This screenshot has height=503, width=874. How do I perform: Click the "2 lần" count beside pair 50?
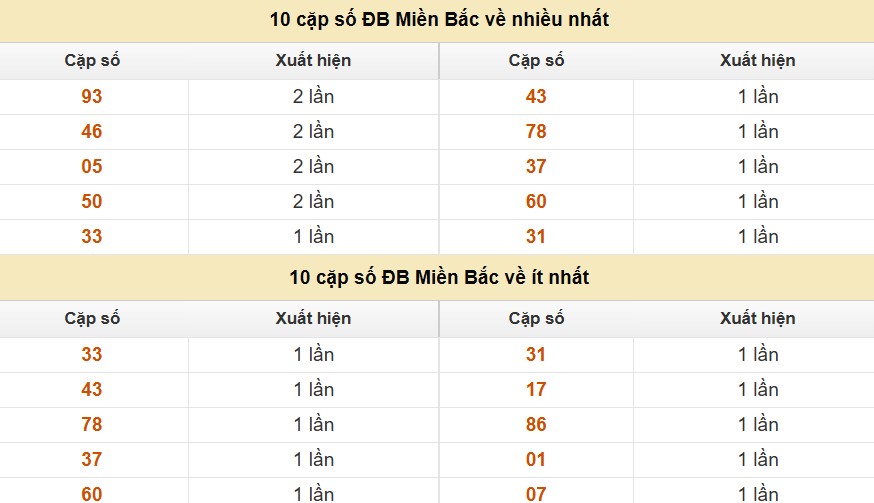(x=313, y=202)
